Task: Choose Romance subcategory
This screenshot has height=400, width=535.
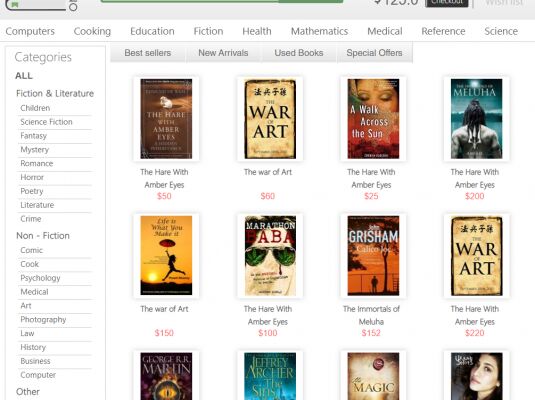Action: pyautogui.click(x=37, y=163)
